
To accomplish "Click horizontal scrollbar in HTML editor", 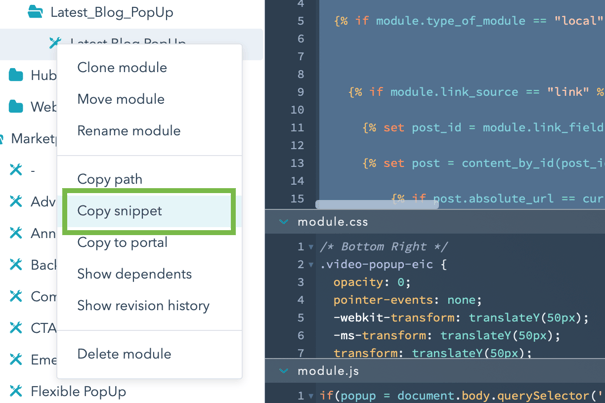I will click(377, 204).
